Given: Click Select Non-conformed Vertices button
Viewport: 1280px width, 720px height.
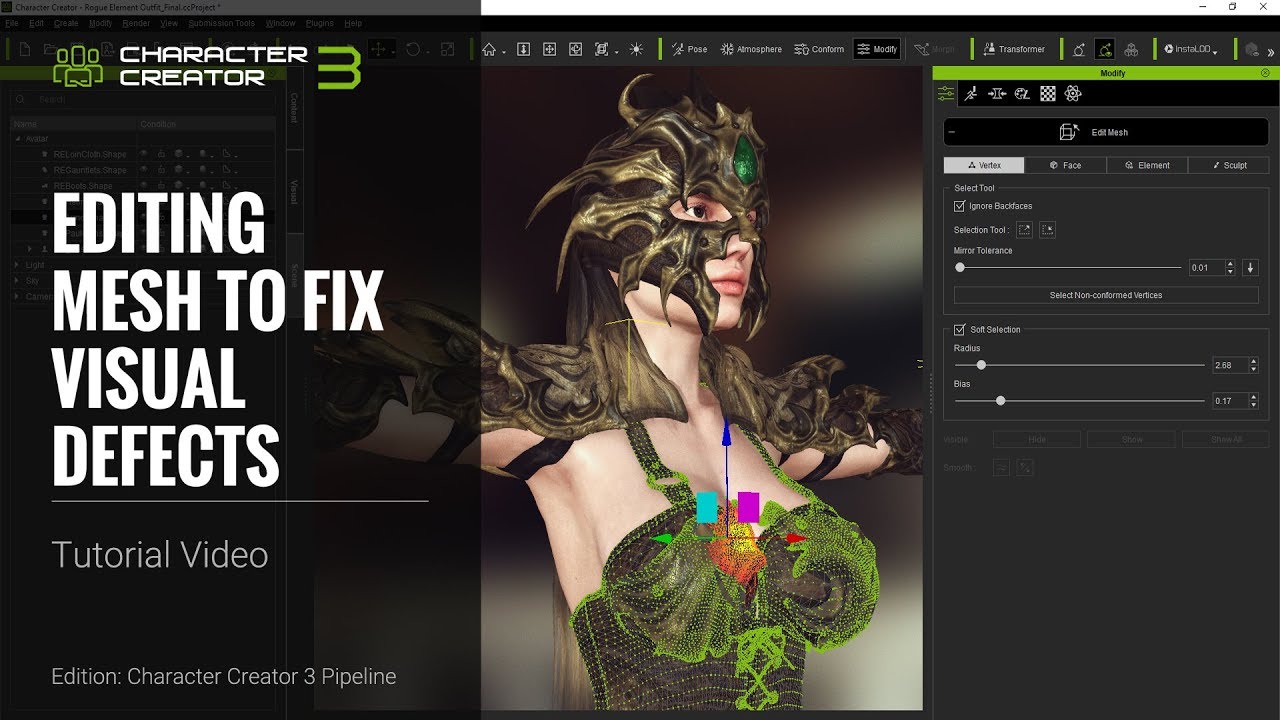Looking at the screenshot, I should coord(1106,295).
